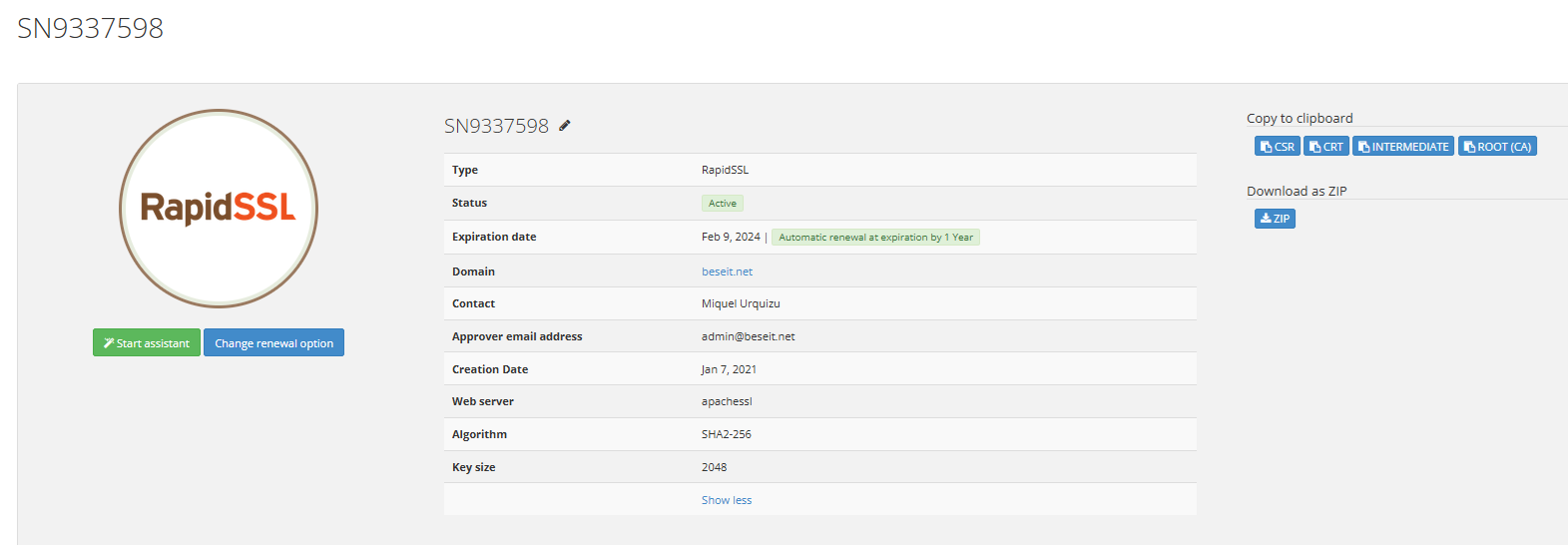Screen dimensions: 1568x545
Task: Click the large SN9337598 page title
Action: (91, 28)
